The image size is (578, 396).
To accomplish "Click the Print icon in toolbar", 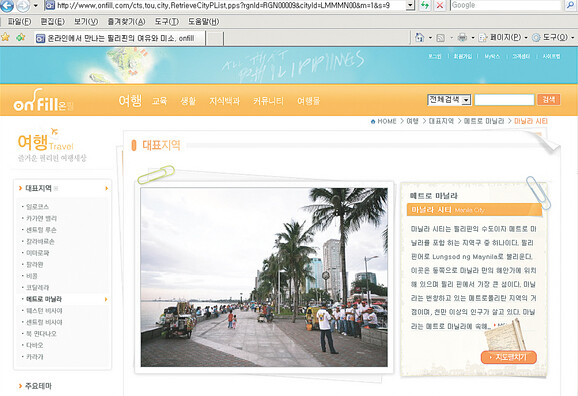I will 462,37.
